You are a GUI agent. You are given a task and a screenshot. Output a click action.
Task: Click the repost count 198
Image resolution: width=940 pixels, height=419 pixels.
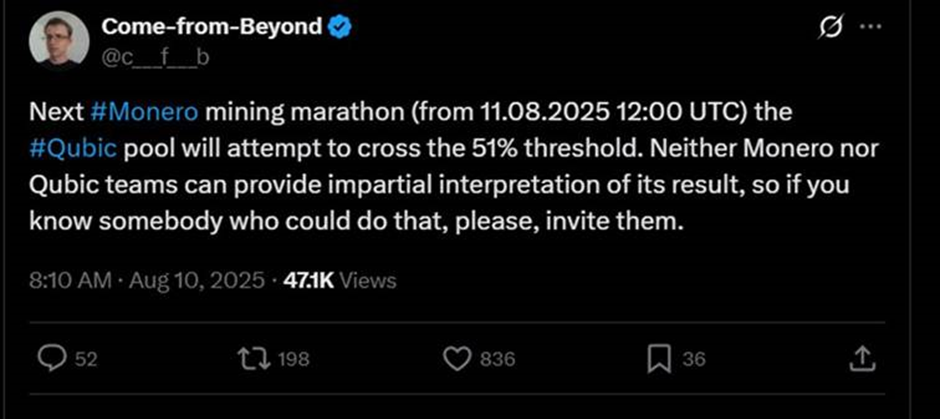coord(293,359)
